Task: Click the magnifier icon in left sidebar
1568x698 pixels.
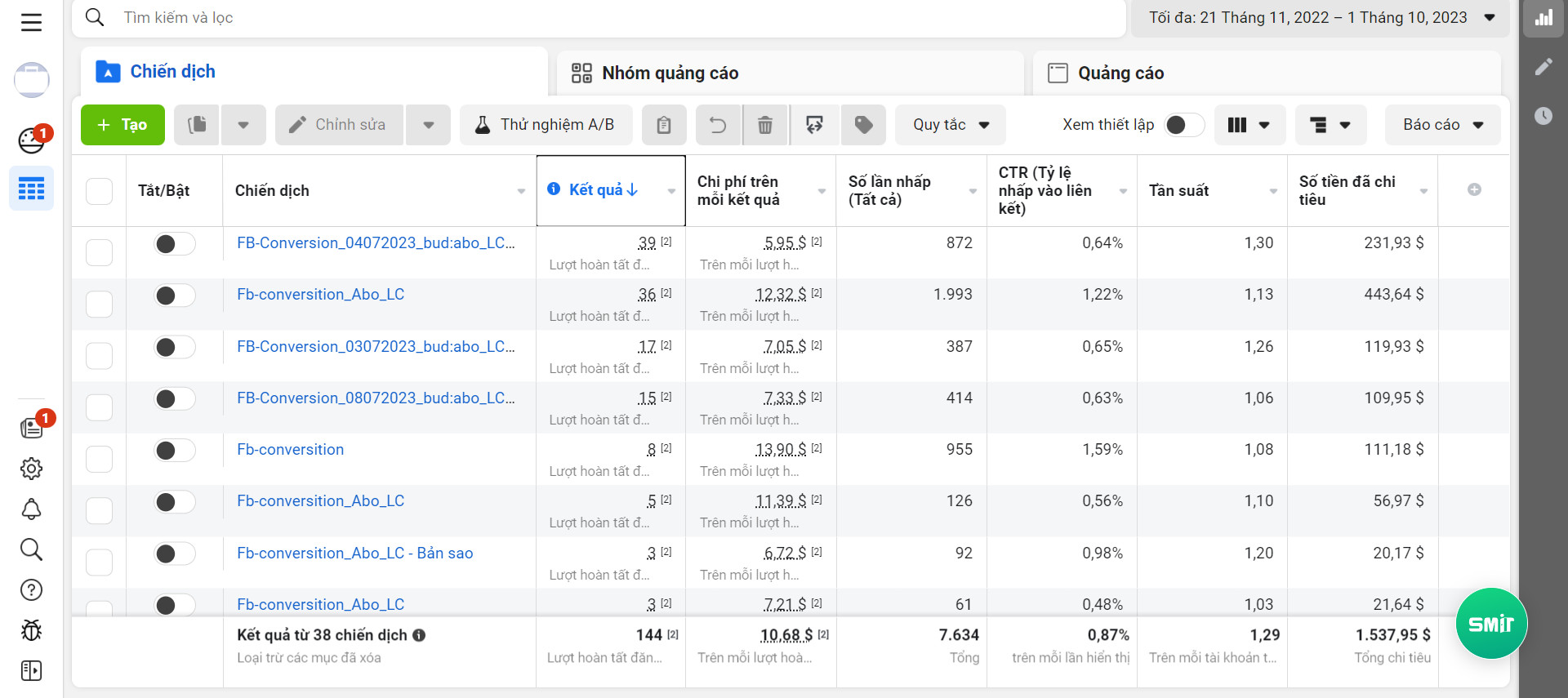Action: 31,549
